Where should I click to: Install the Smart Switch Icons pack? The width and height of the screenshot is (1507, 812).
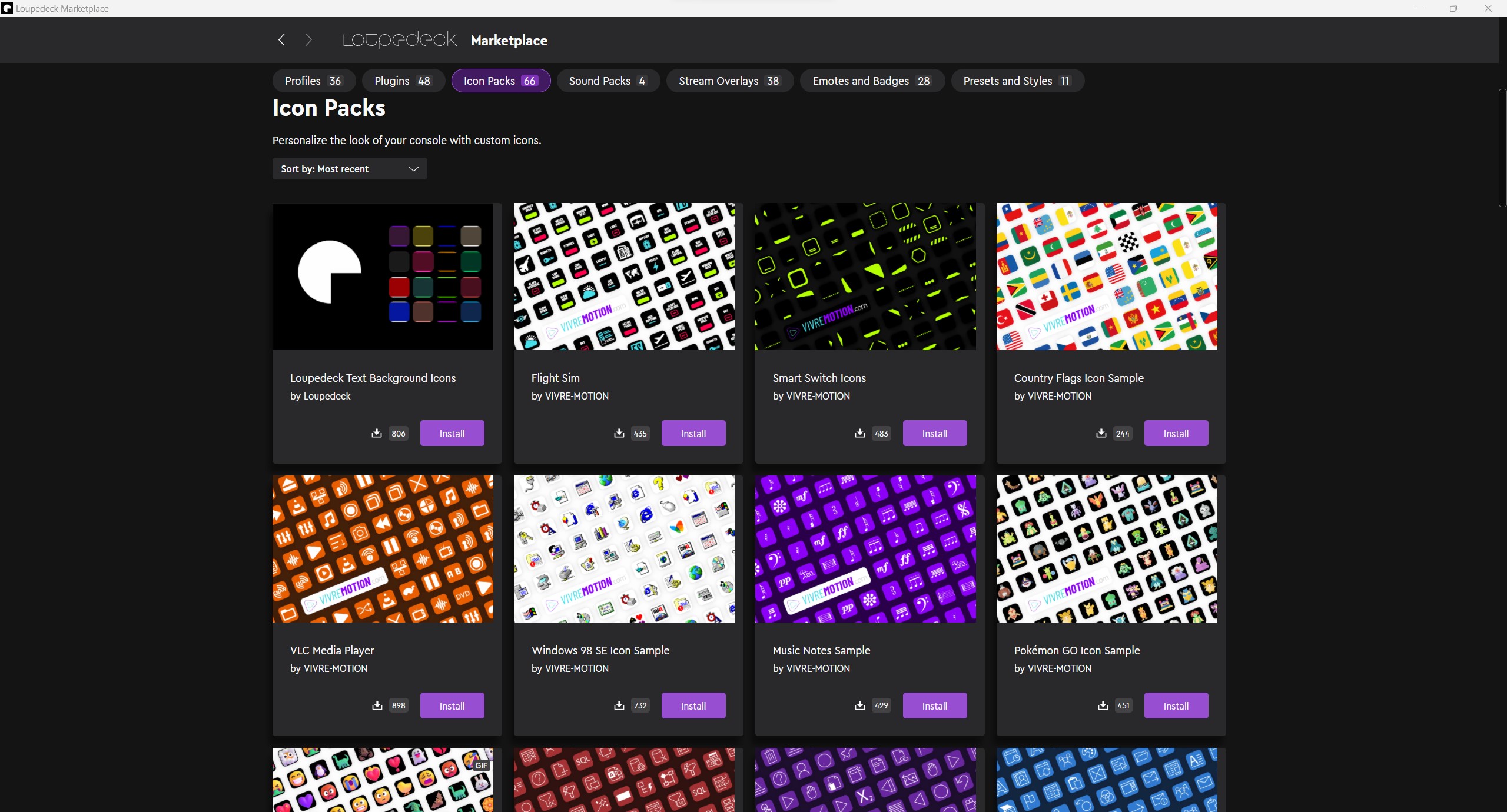pos(935,434)
